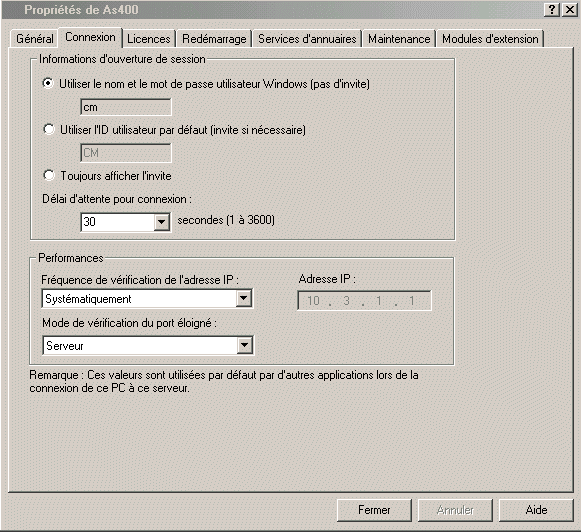Click the Remarque note text

click(224, 382)
